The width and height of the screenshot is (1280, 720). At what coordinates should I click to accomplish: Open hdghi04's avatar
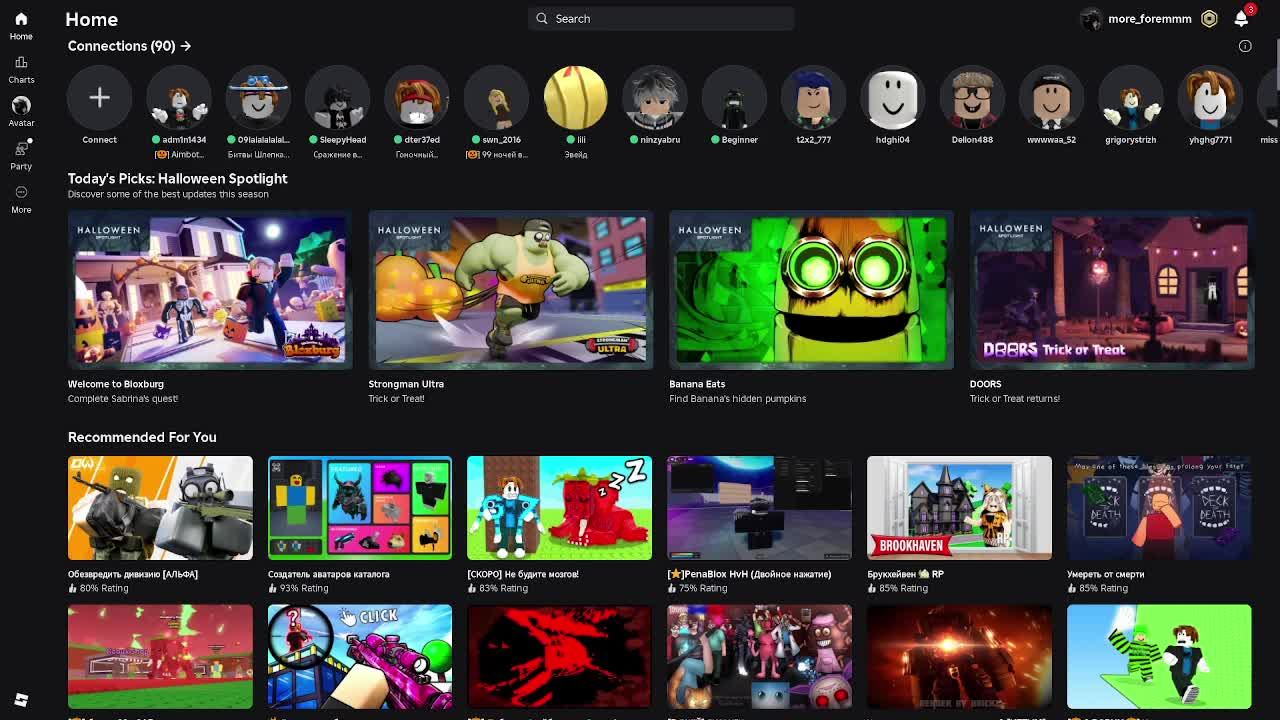(x=893, y=98)
